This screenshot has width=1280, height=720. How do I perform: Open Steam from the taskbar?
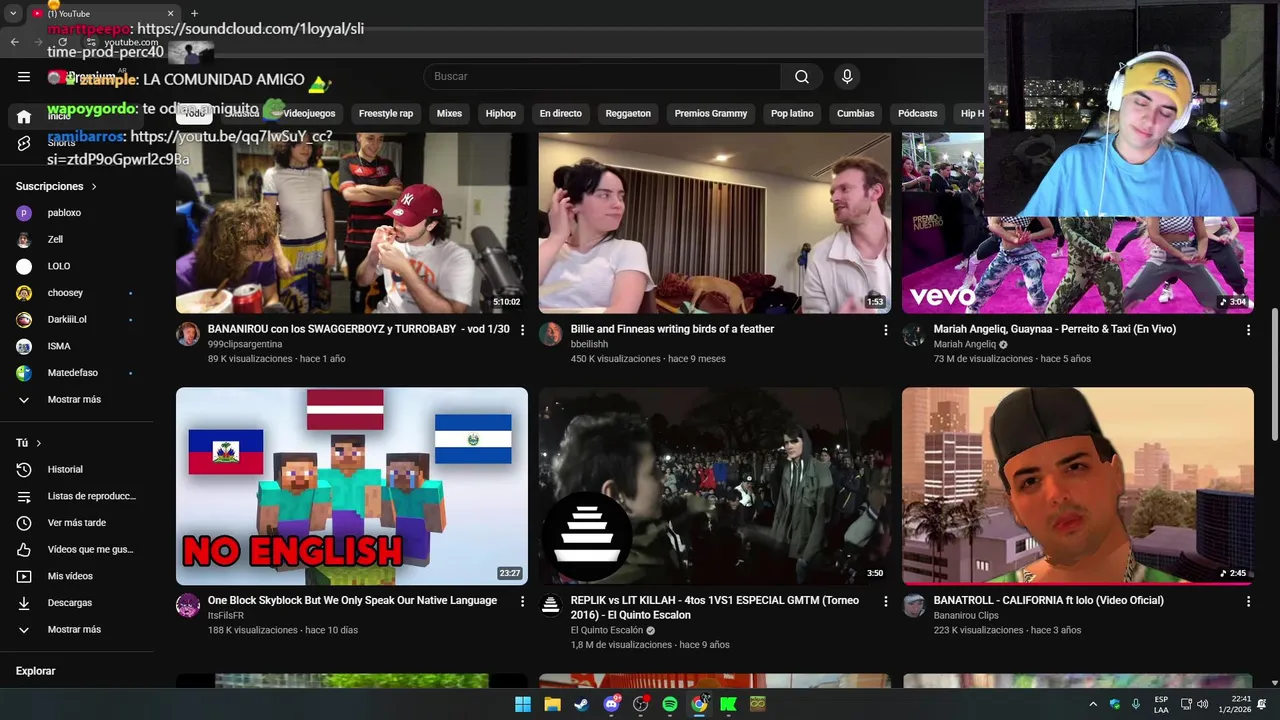581,704
